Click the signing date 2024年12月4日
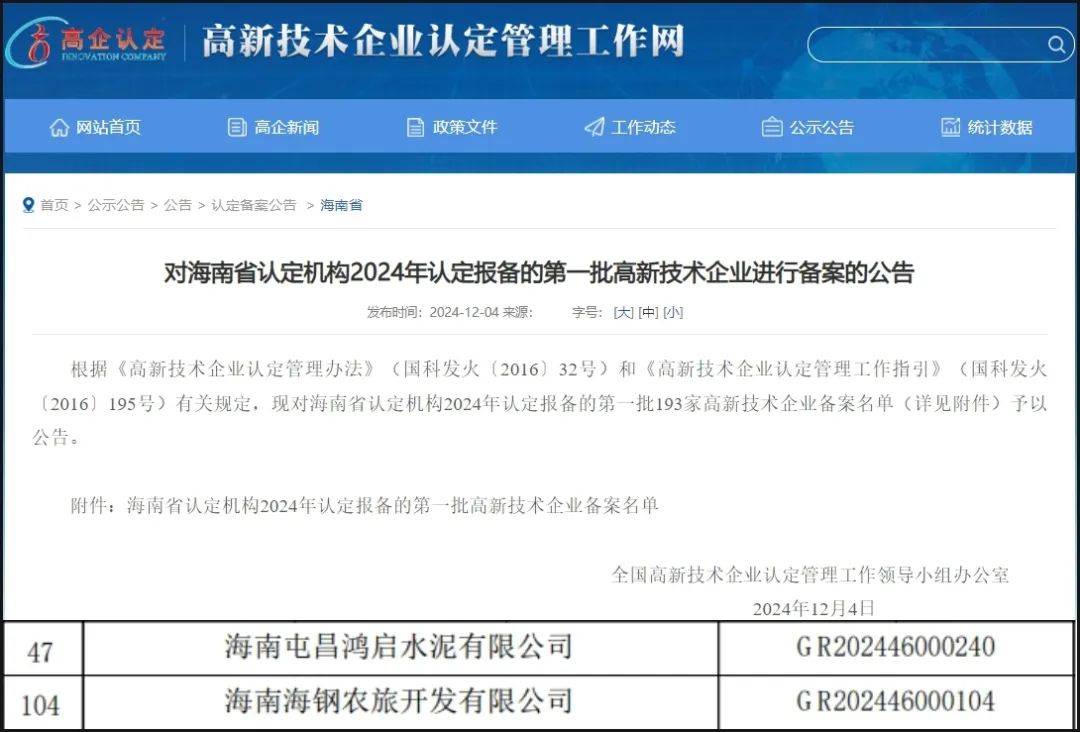Screen dimensions: 1080x732 pyautogui.click(x=813, y=609)
